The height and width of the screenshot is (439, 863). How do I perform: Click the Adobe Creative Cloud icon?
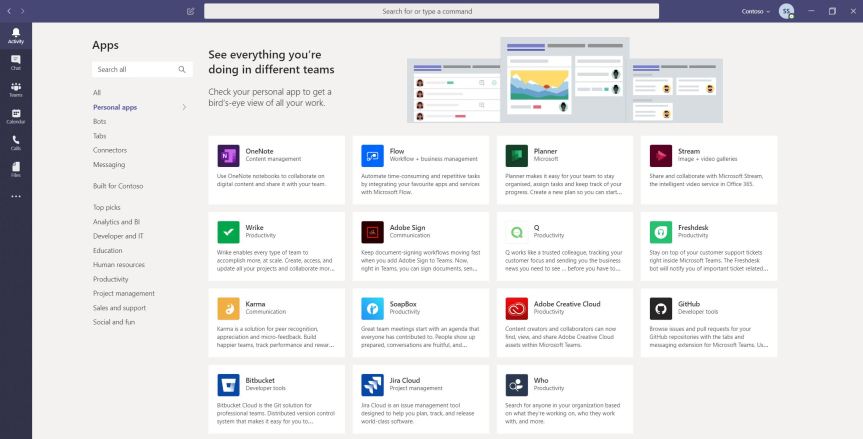[516, 307]
